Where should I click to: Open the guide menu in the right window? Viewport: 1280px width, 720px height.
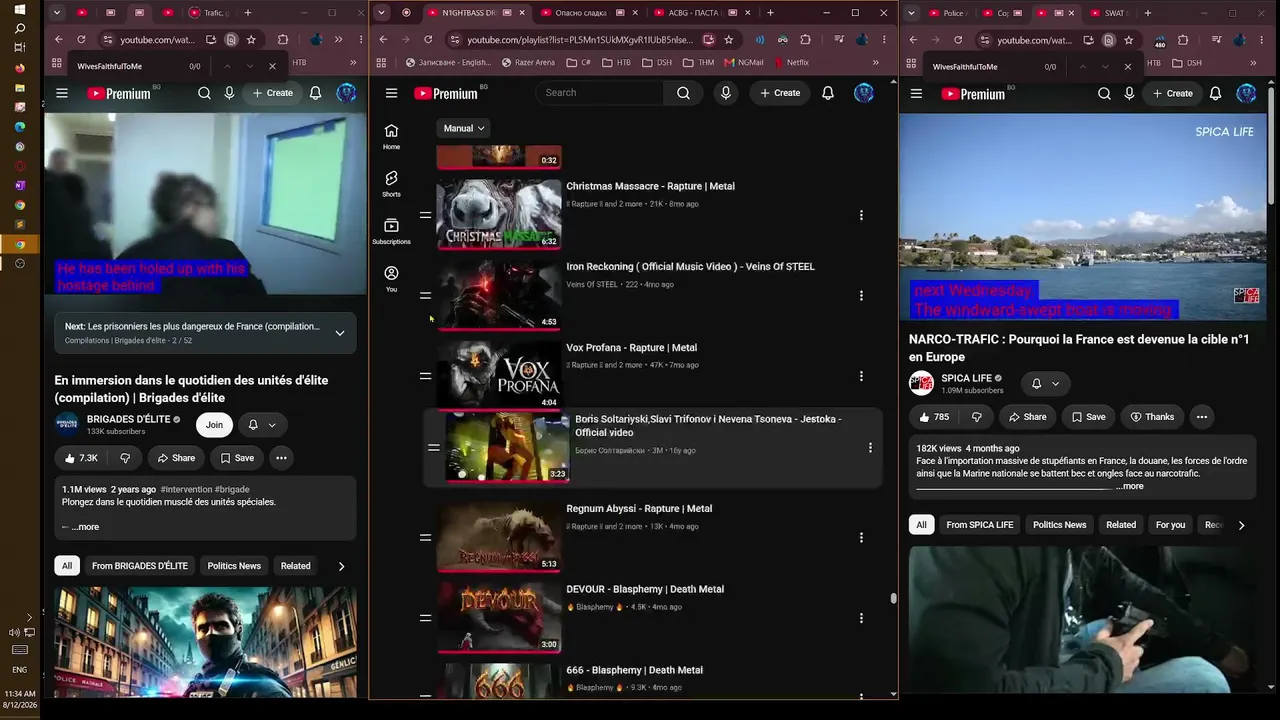pos(916,93)
